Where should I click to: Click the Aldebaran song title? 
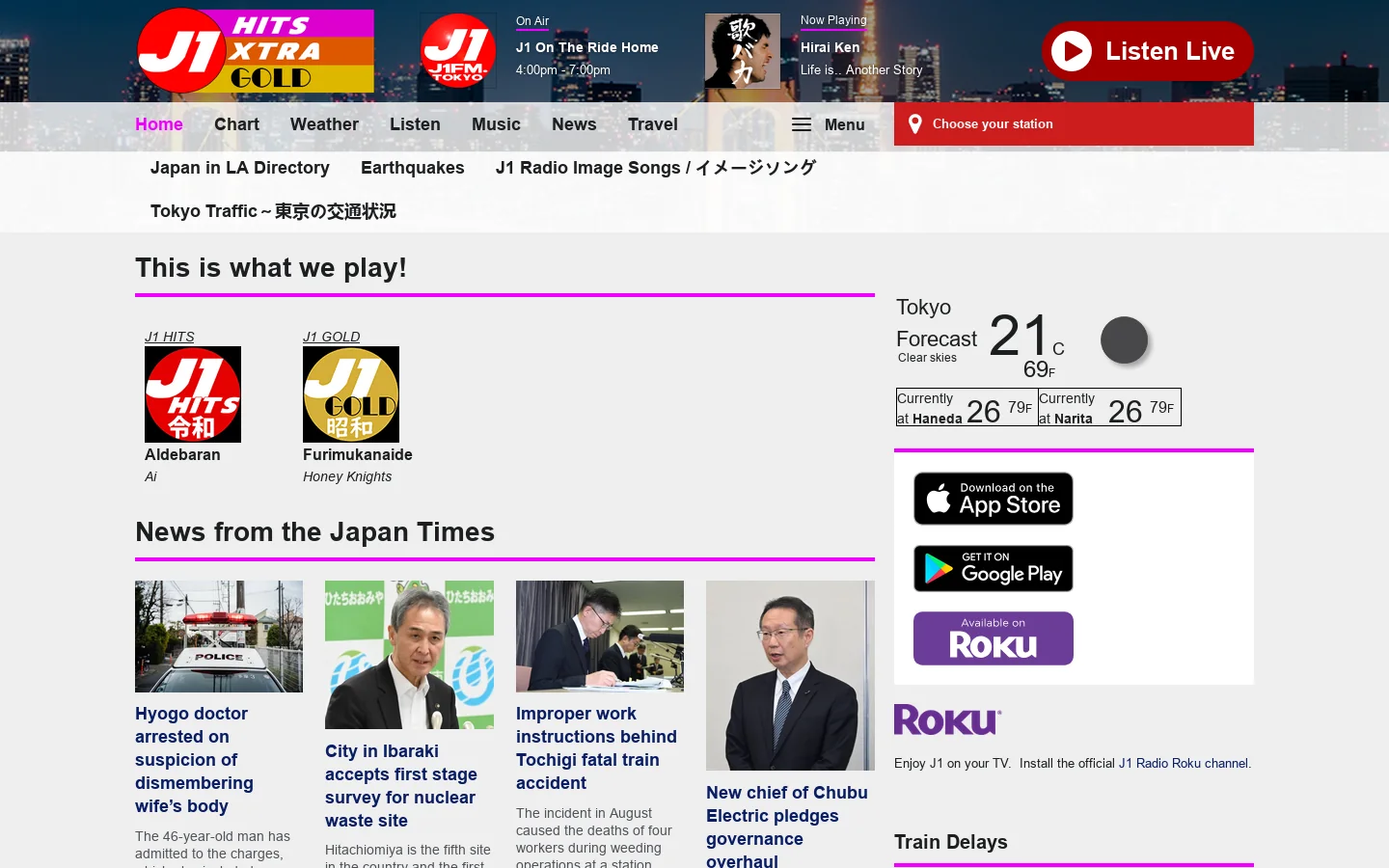pyautogui.click(x=182, y=454)
